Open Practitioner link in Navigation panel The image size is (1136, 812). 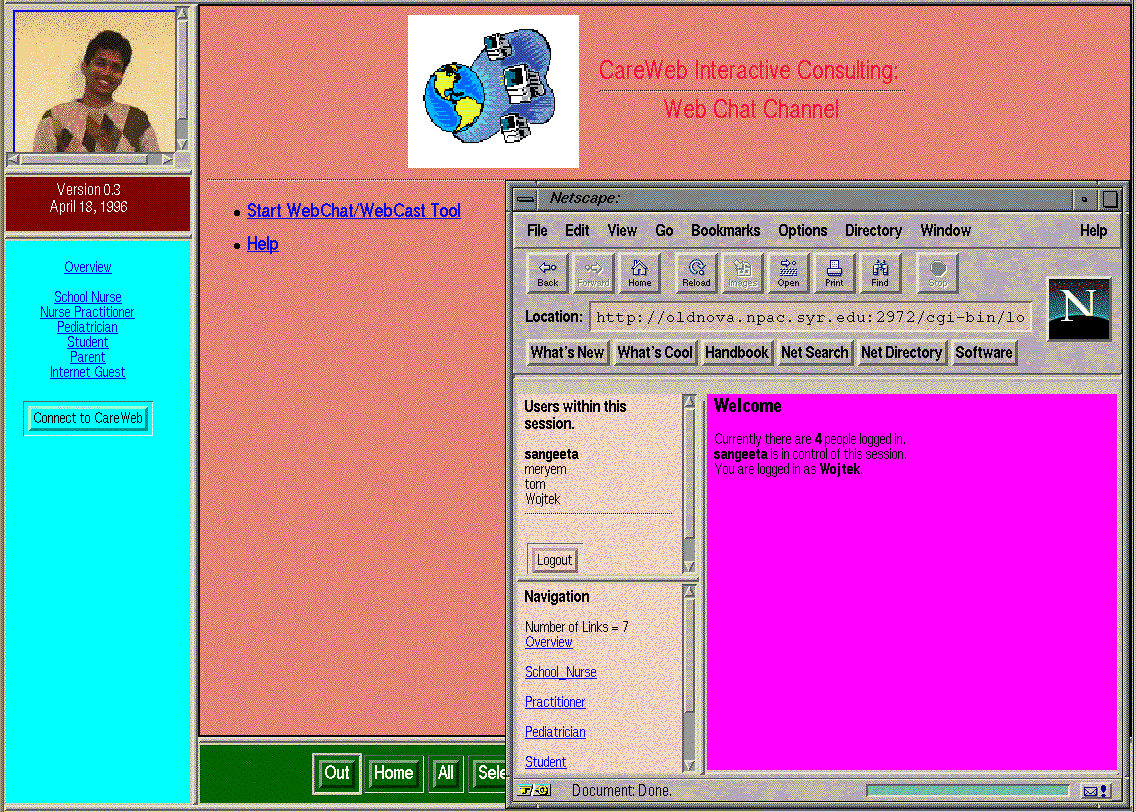click(555, 702)
